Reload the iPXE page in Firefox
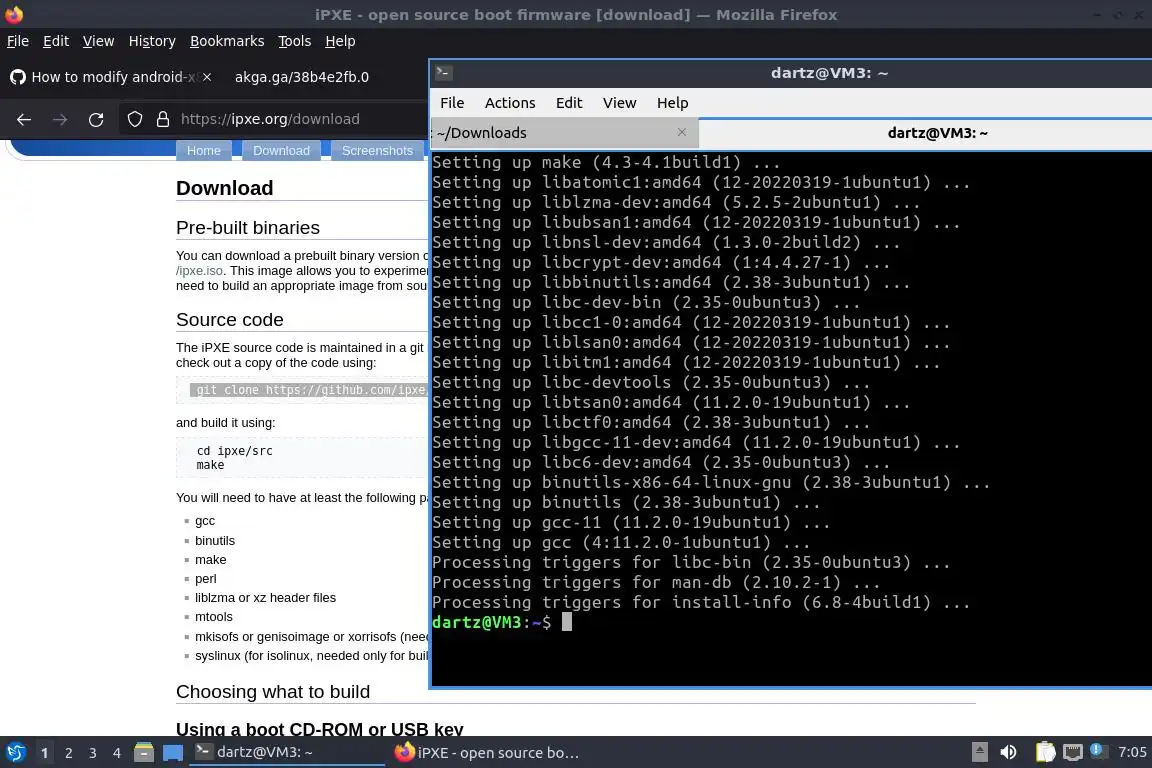The width and height of the screenshot is (1152, 768). point(96,119)
